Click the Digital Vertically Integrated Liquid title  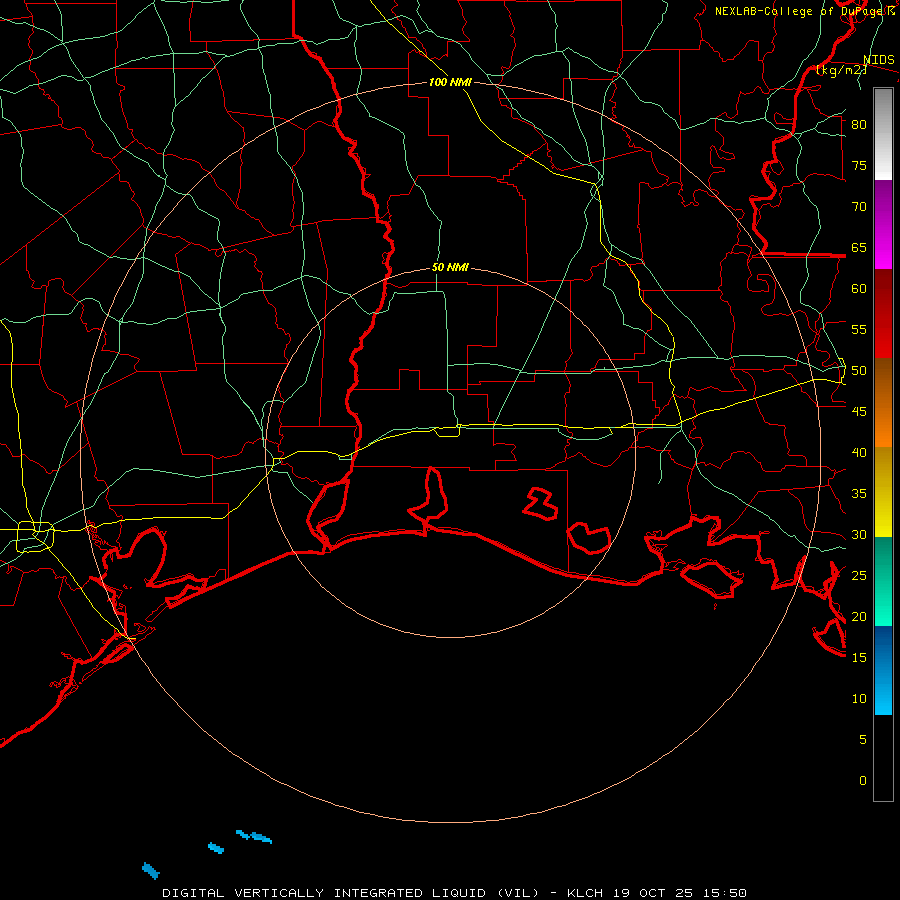350,893
